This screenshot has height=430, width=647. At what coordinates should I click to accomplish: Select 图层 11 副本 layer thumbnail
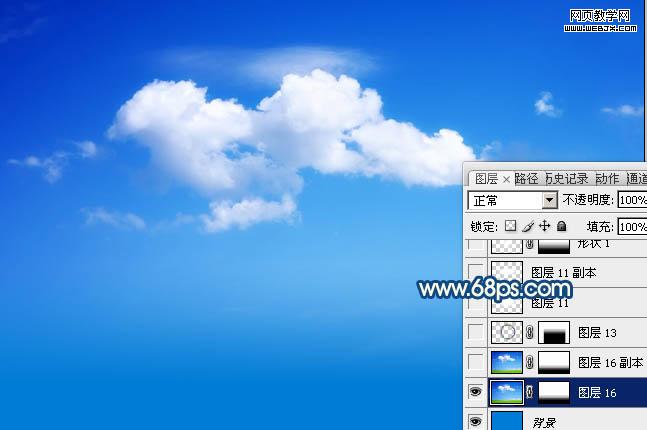507,272
